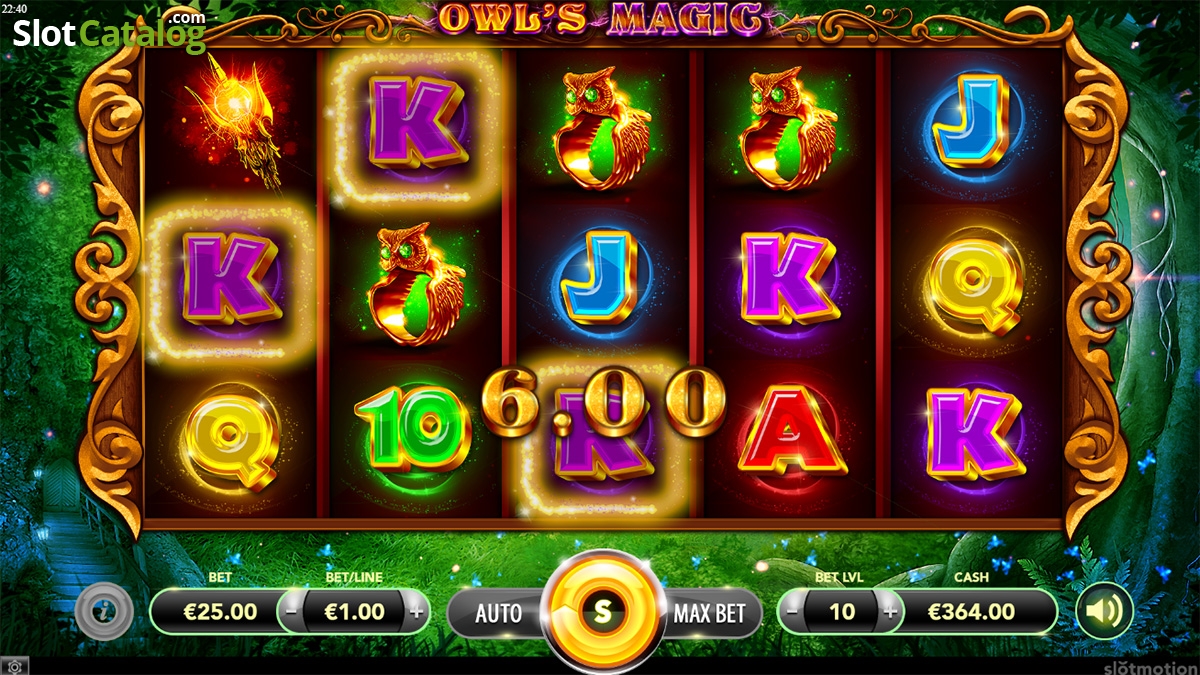Click the €364.00 cash display

pos(970,610)
